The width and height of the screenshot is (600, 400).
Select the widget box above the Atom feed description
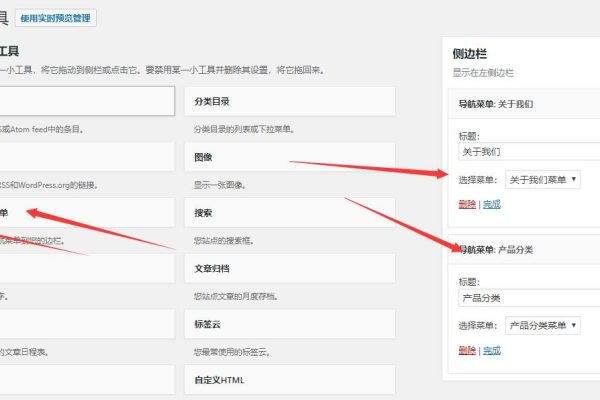tap(85, 101)
